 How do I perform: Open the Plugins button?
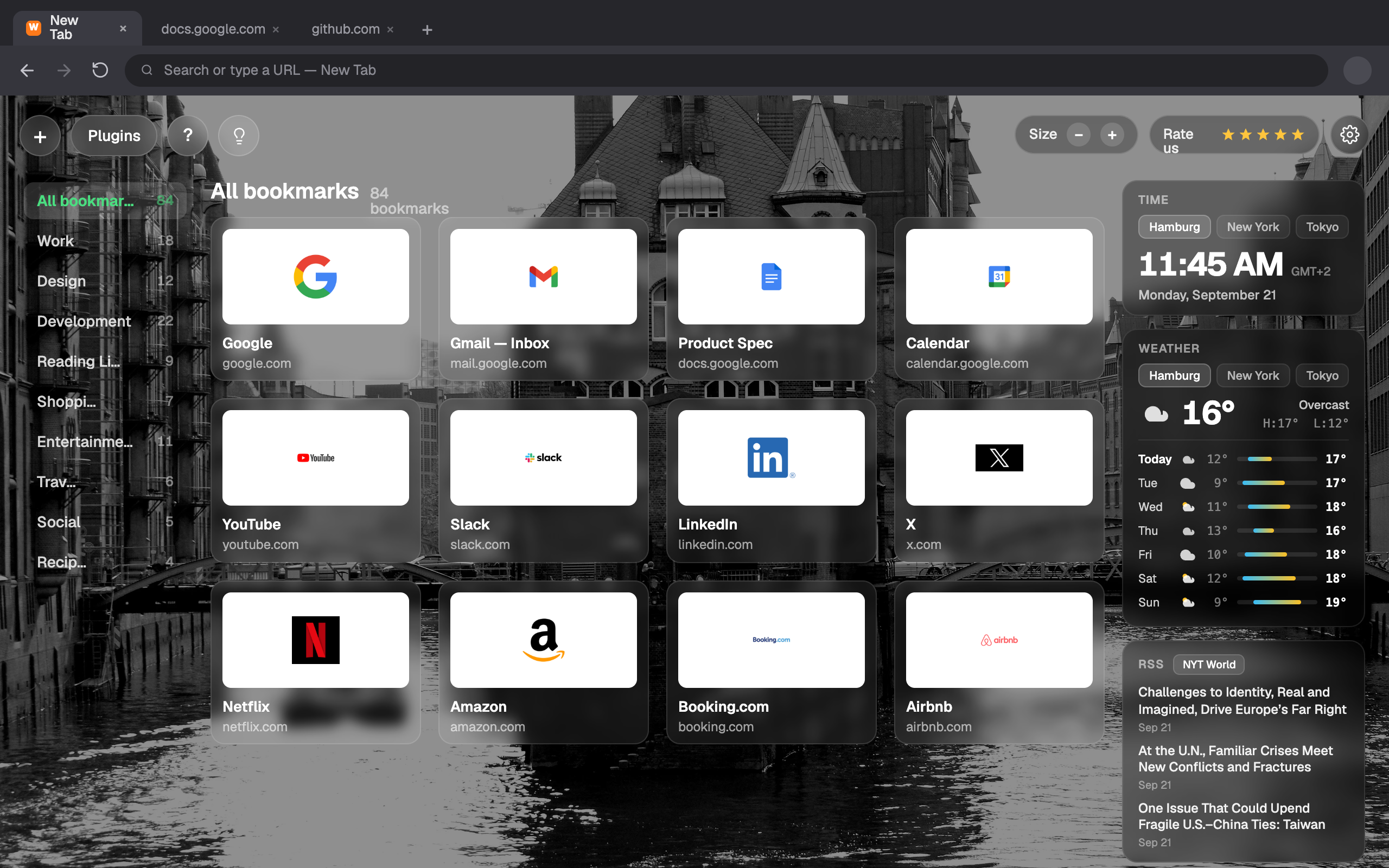113,136
